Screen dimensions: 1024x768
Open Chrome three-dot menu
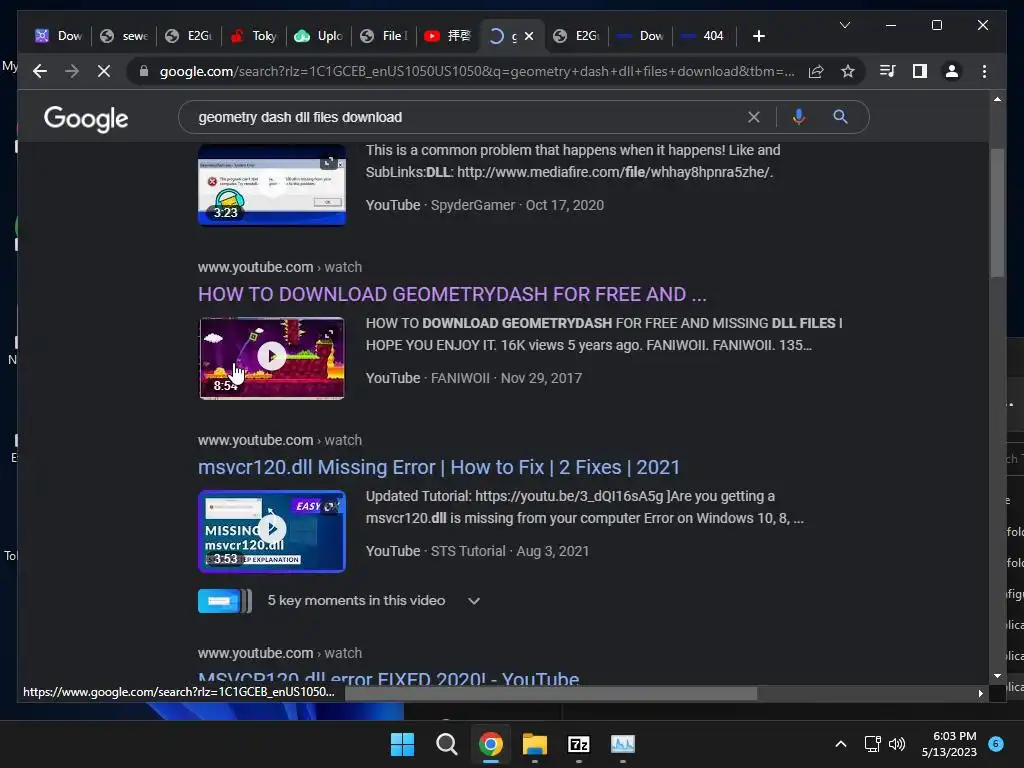[984, 71]
